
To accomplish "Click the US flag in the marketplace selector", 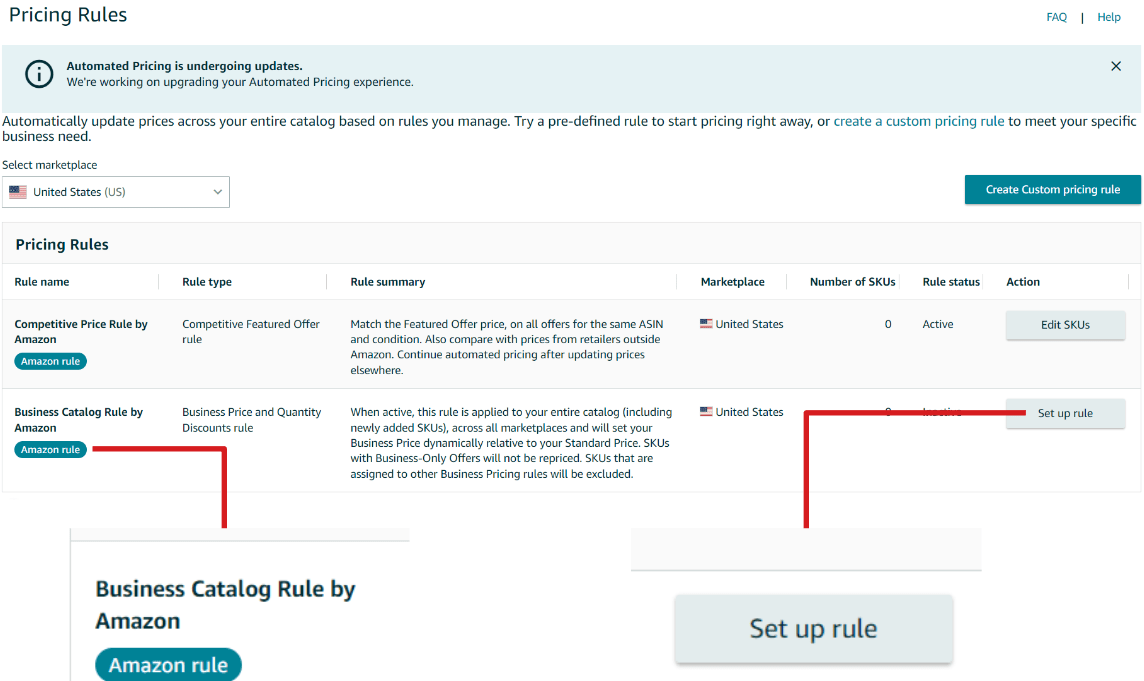I will pos(17,191).
